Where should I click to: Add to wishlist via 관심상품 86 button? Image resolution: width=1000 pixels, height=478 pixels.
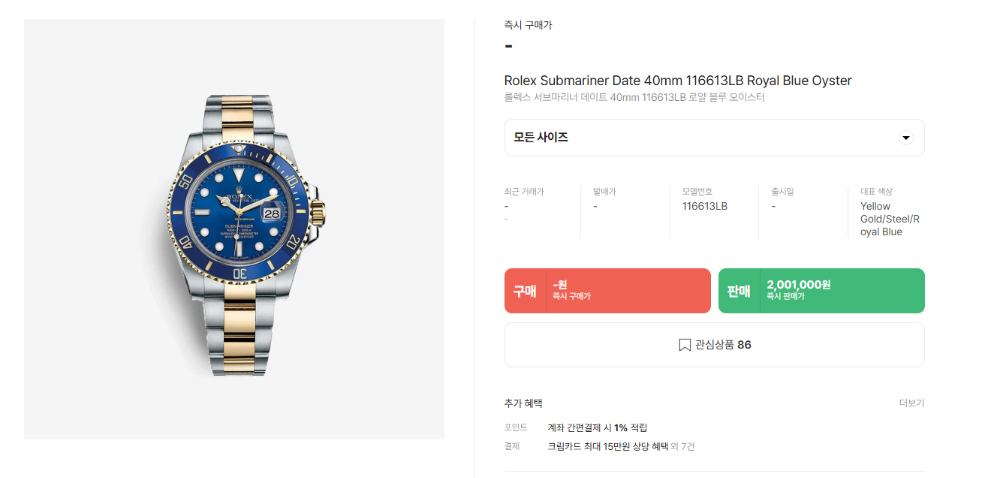point(714,345)
